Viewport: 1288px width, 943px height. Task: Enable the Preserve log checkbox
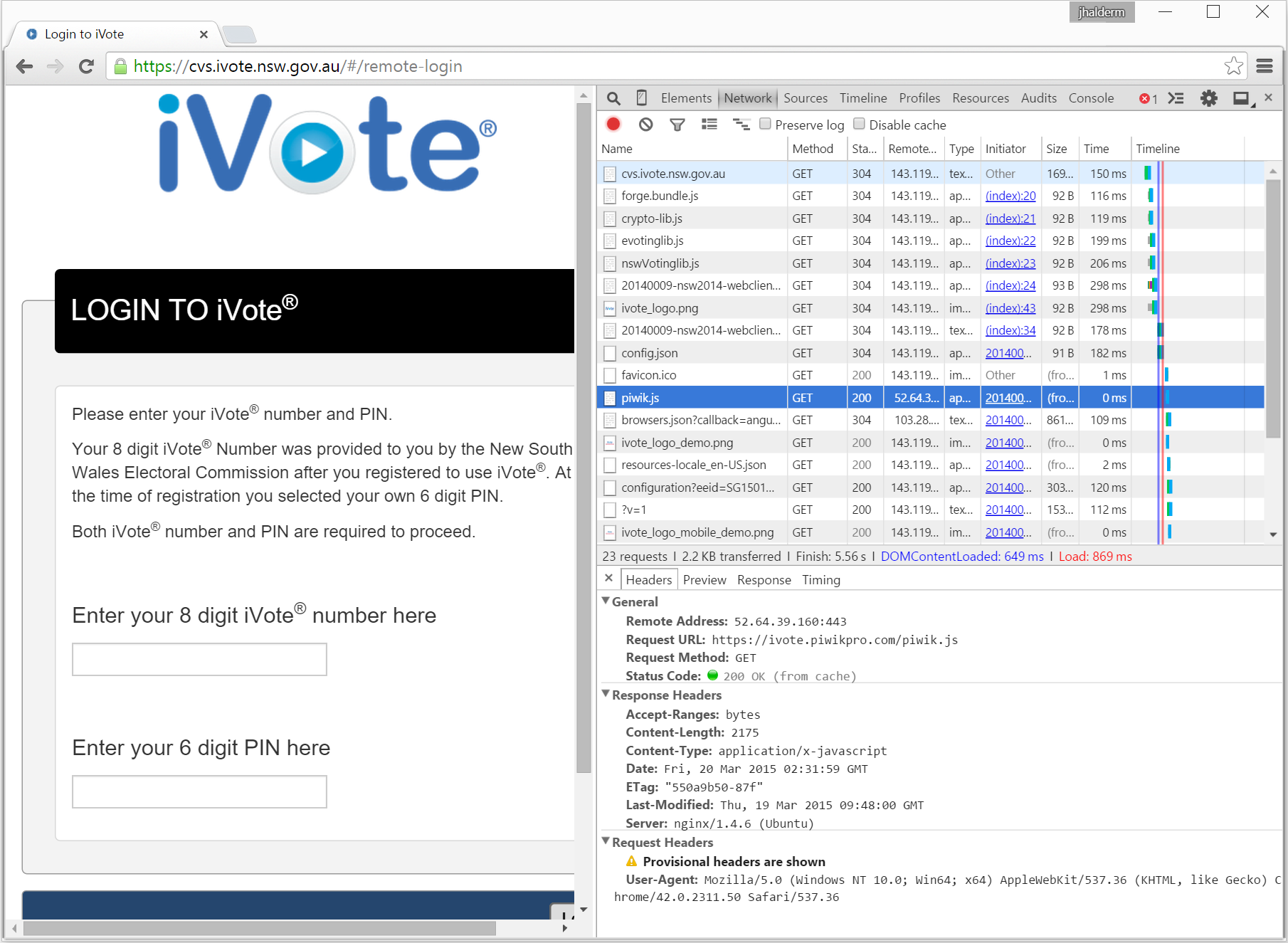point(766,124)
